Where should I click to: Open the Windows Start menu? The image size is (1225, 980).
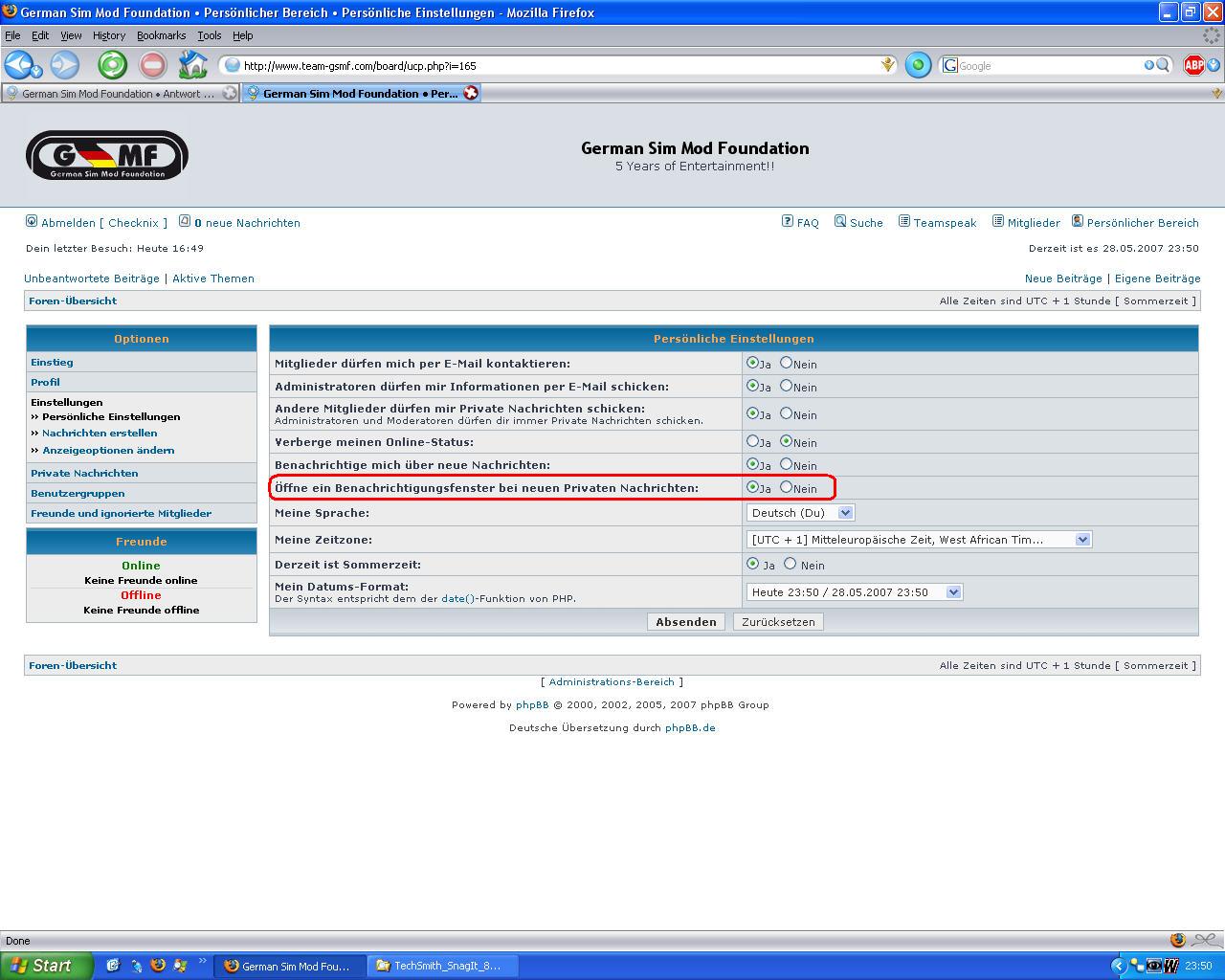[x=46, y=966]
